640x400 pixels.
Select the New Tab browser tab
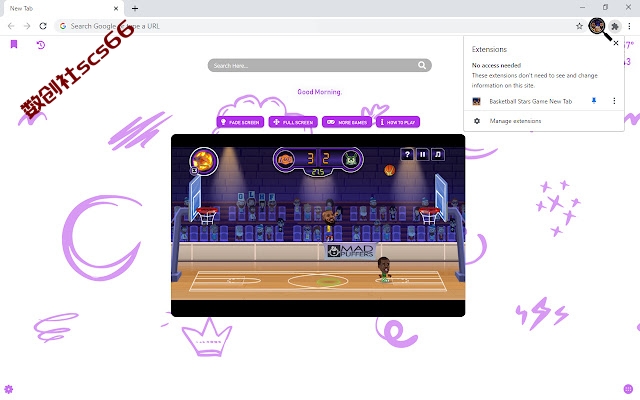pyautogui.click(x=64, y=9)
